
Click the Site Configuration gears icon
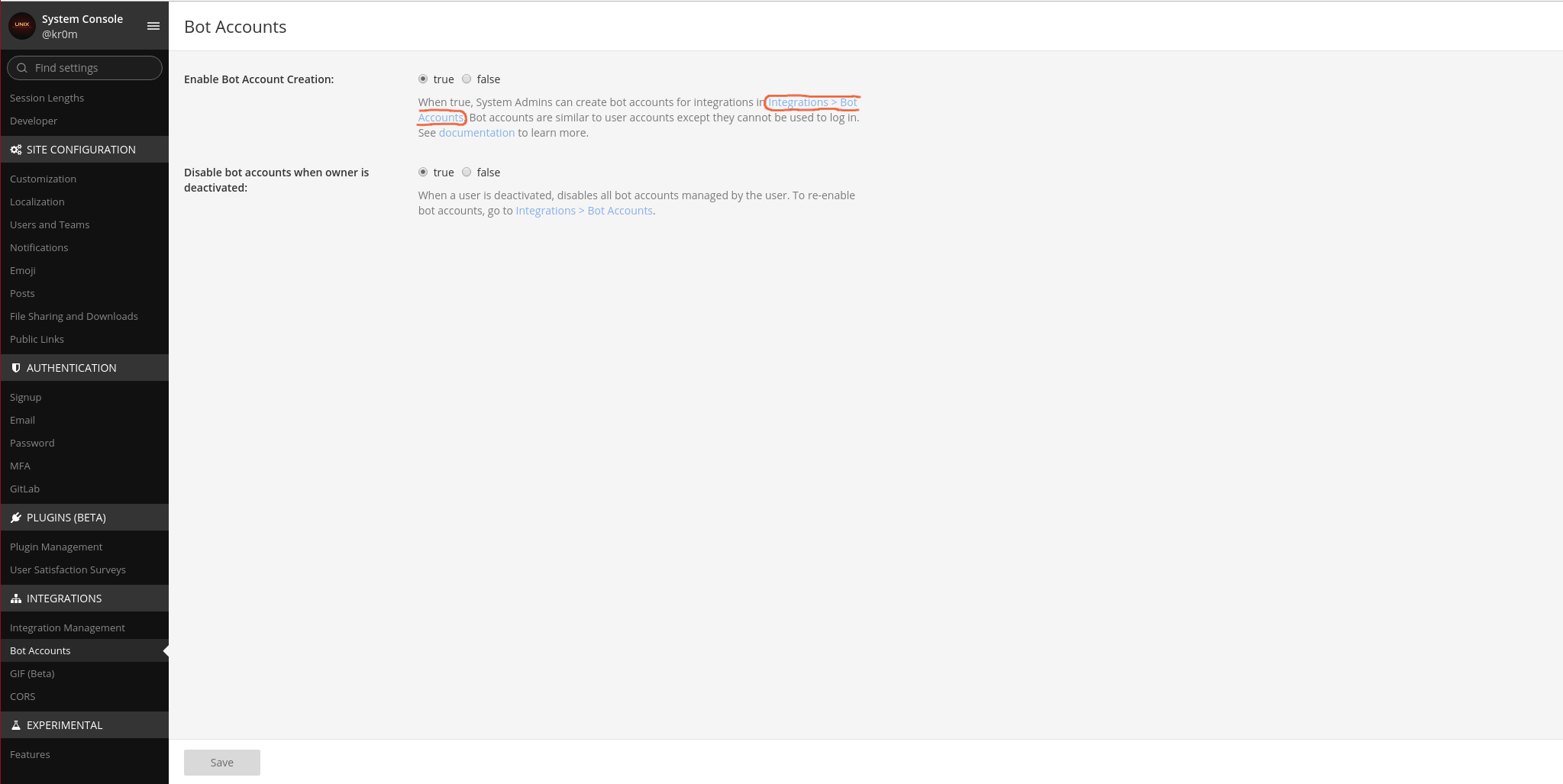tap(16, 150)
